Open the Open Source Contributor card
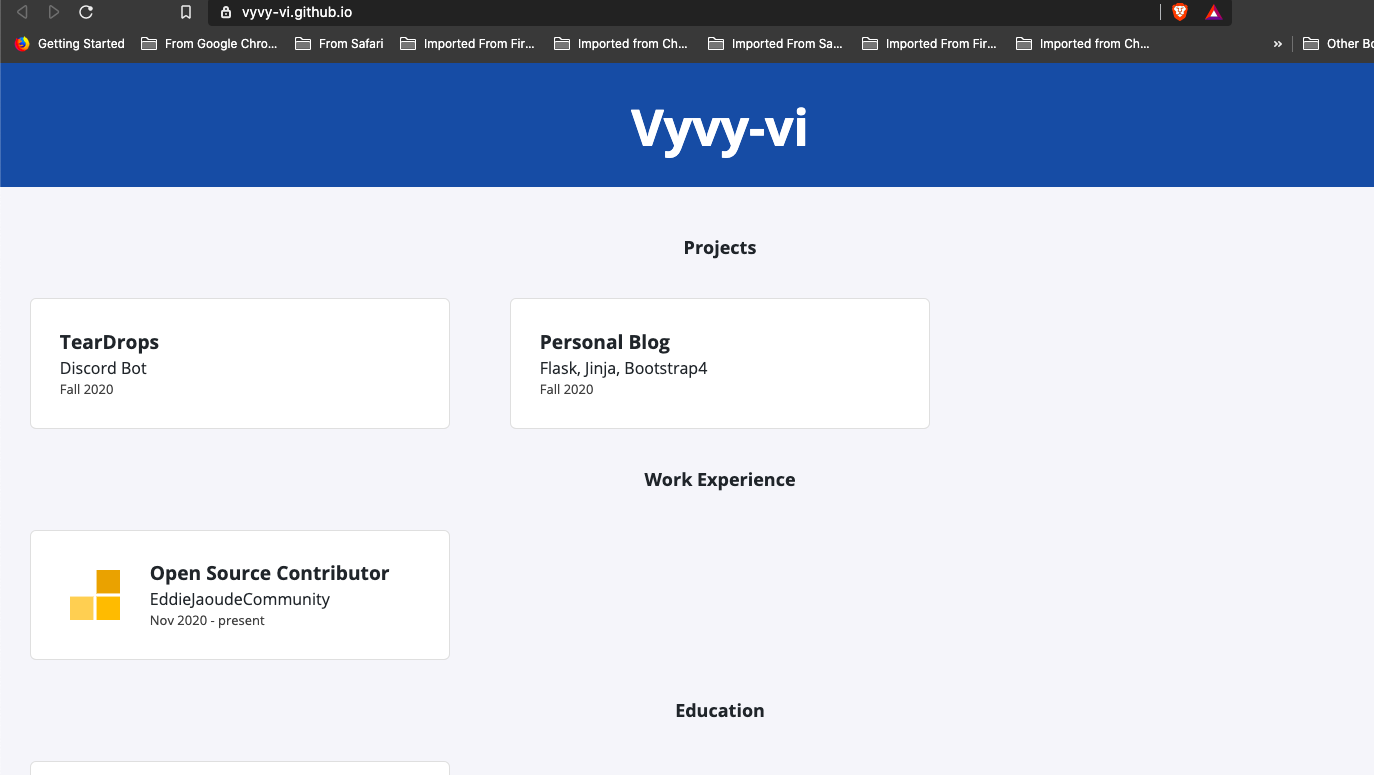This screenshot has width=1374, height=775. 240,595
